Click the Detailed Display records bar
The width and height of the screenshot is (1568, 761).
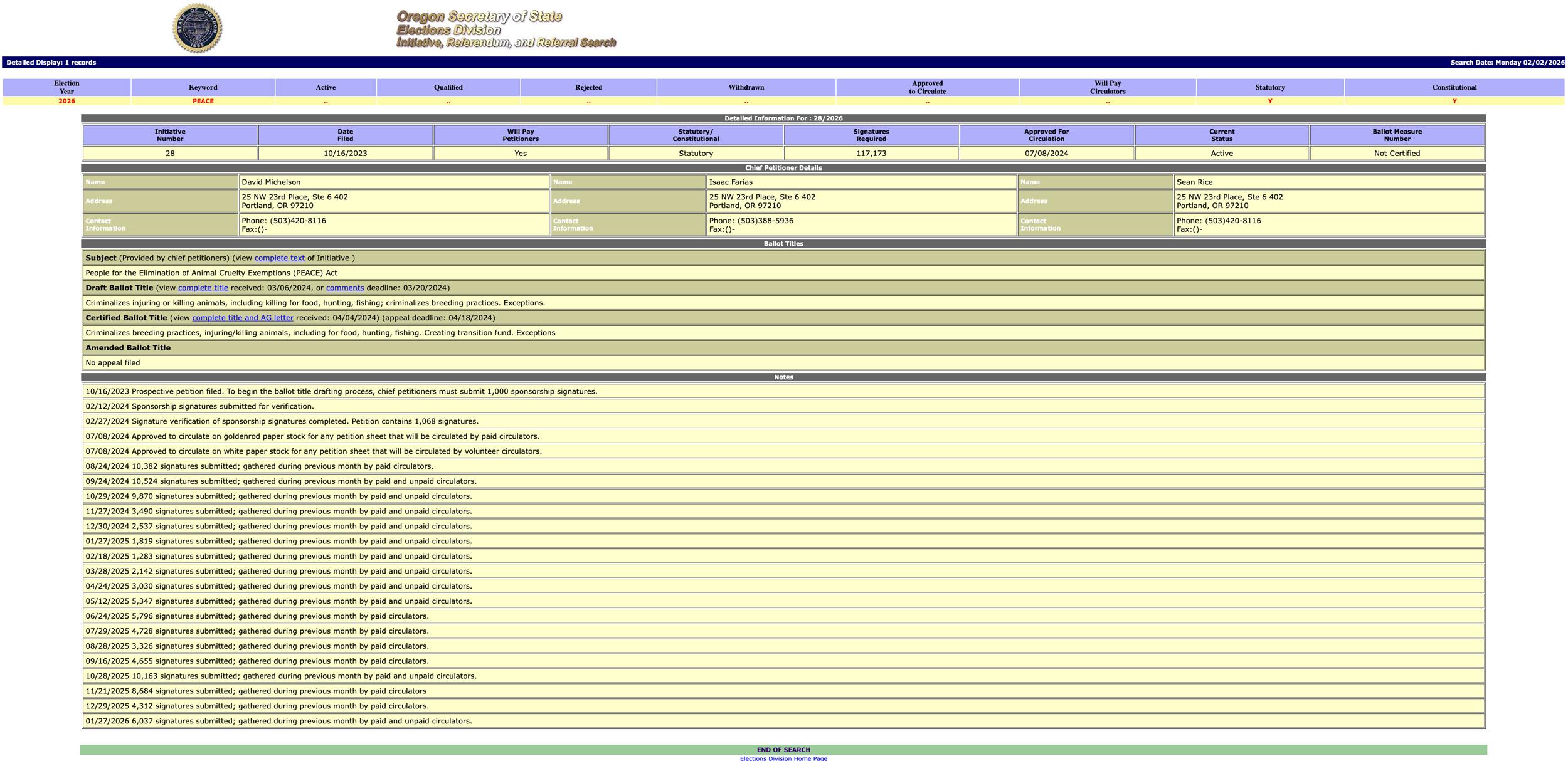coord(50,62)
